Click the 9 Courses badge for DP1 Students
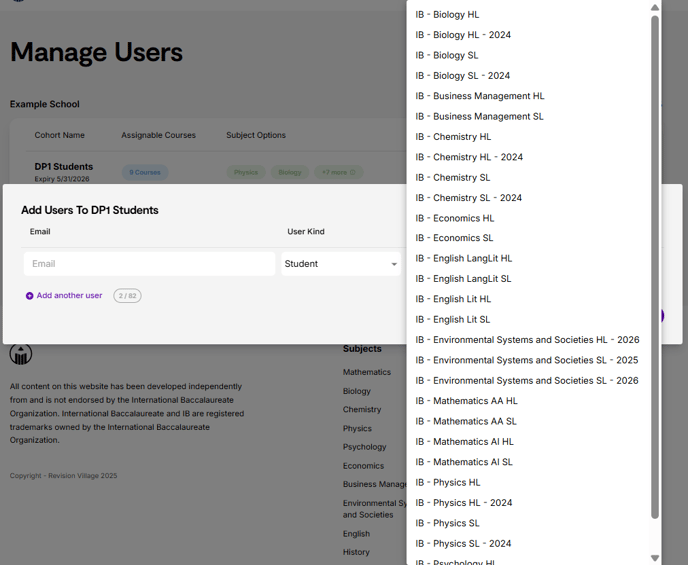 145,172
